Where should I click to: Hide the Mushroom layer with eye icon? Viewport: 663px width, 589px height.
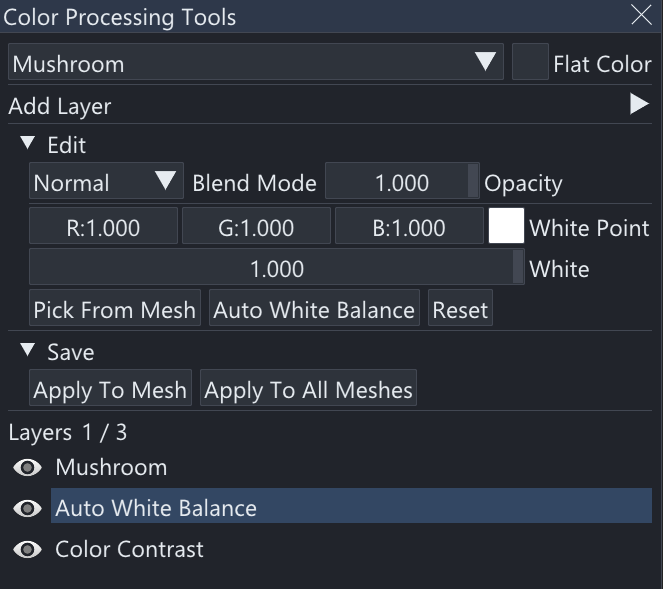[x=27, y=468]
